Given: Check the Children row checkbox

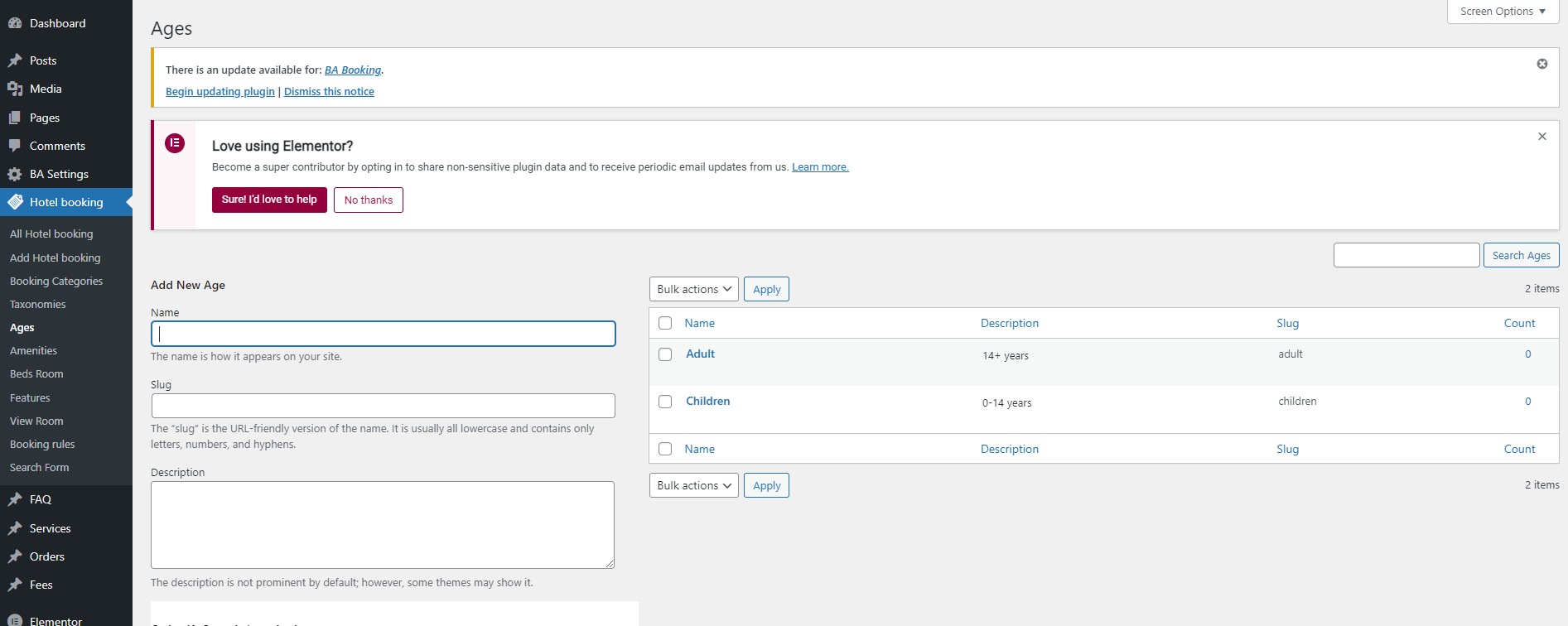Looking at the screenshot, I should tap(665, 402).
